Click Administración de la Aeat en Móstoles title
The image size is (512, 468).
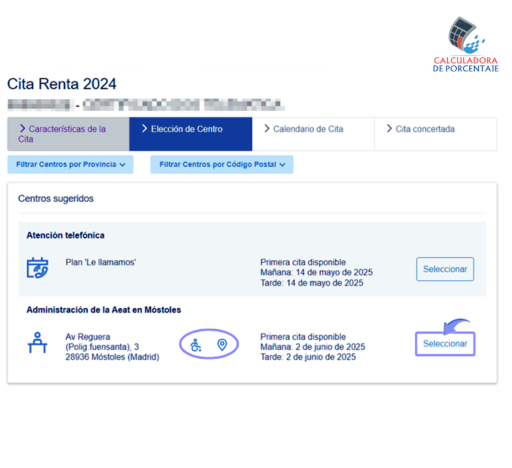coord(104,310)
